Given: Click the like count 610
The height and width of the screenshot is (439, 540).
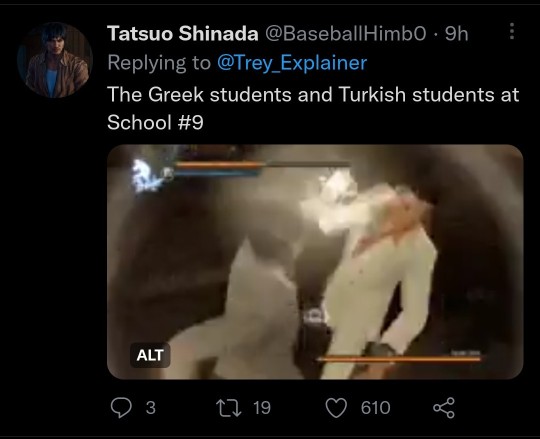Looking at the screenshot, I should [375, 408].
